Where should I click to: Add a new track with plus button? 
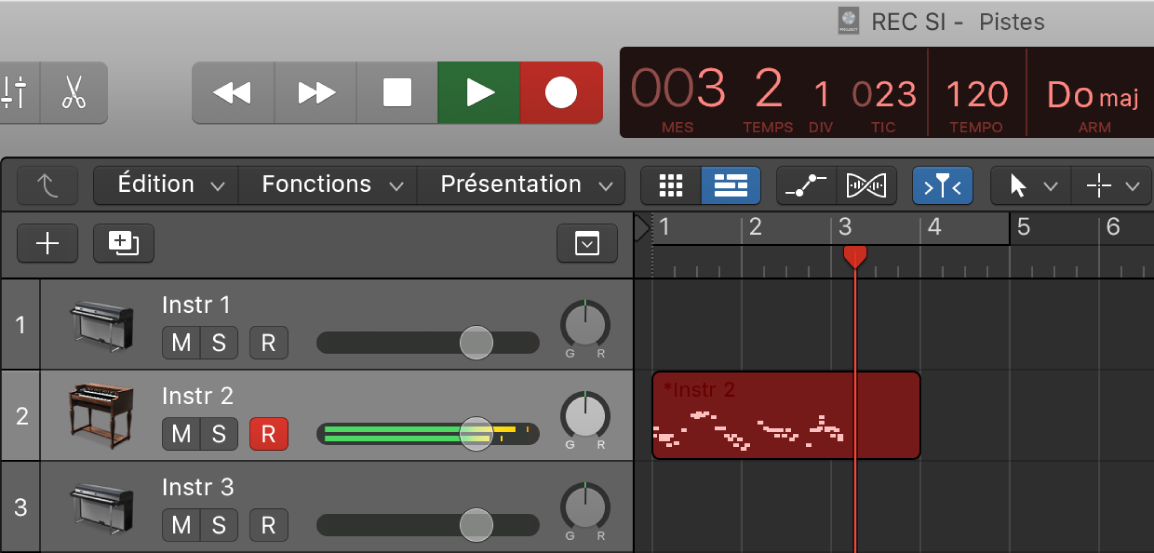47,243
